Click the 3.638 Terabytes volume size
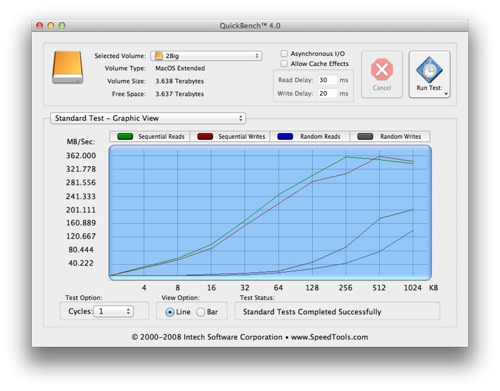The height and width of the screenshot is (391, 500). tap(180, 81)
